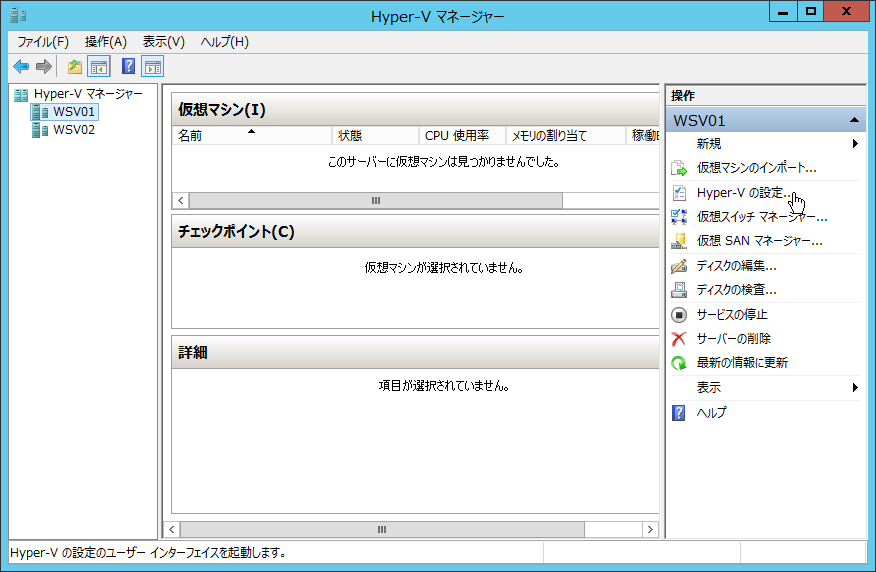Viewport: 876px width, 572px height.
Task: Click the 状態 column header
Action: pyautogui.click(x=375, y=136)
